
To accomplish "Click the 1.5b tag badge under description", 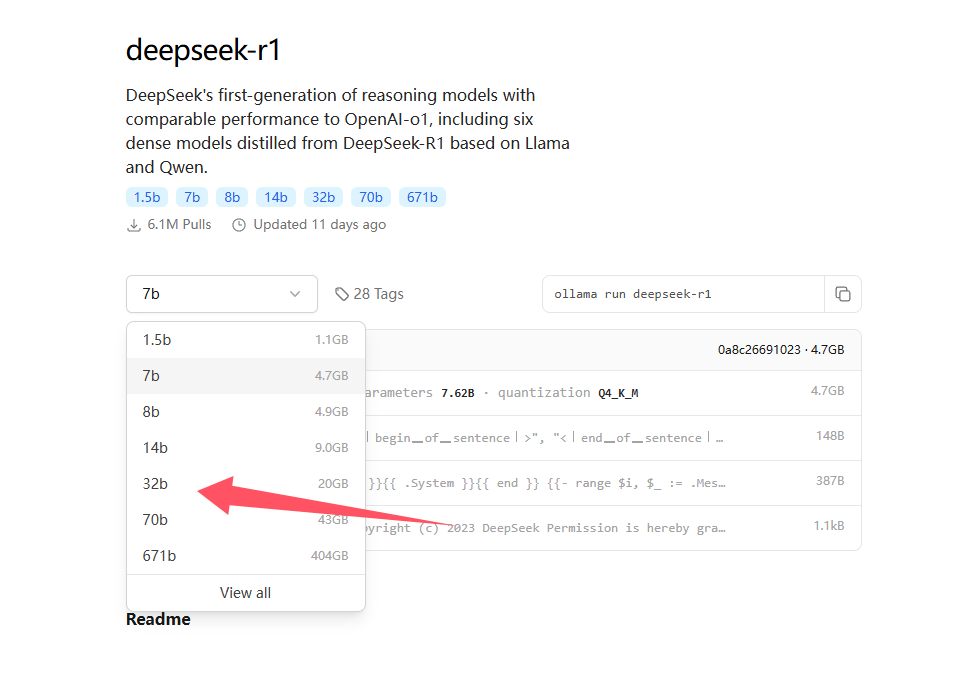I will pyautogui.click(x=146, y=197).
